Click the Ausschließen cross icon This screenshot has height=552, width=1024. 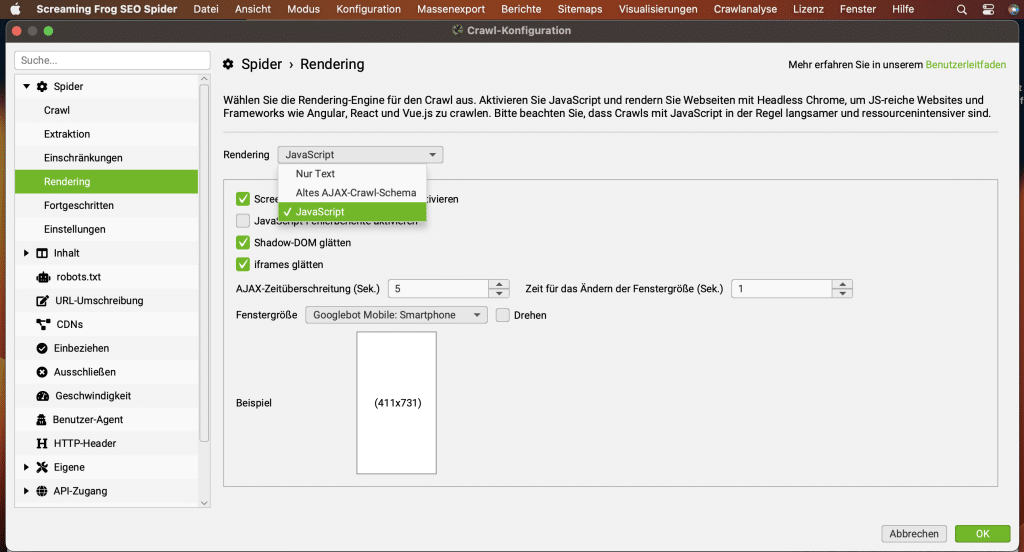click(x=42, y=372)
